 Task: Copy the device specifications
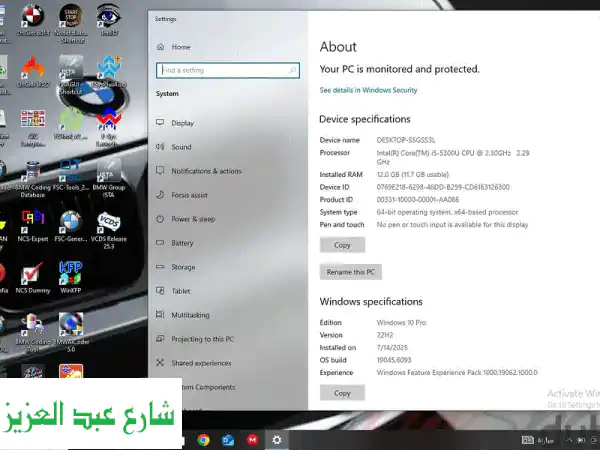coord(342,245)
